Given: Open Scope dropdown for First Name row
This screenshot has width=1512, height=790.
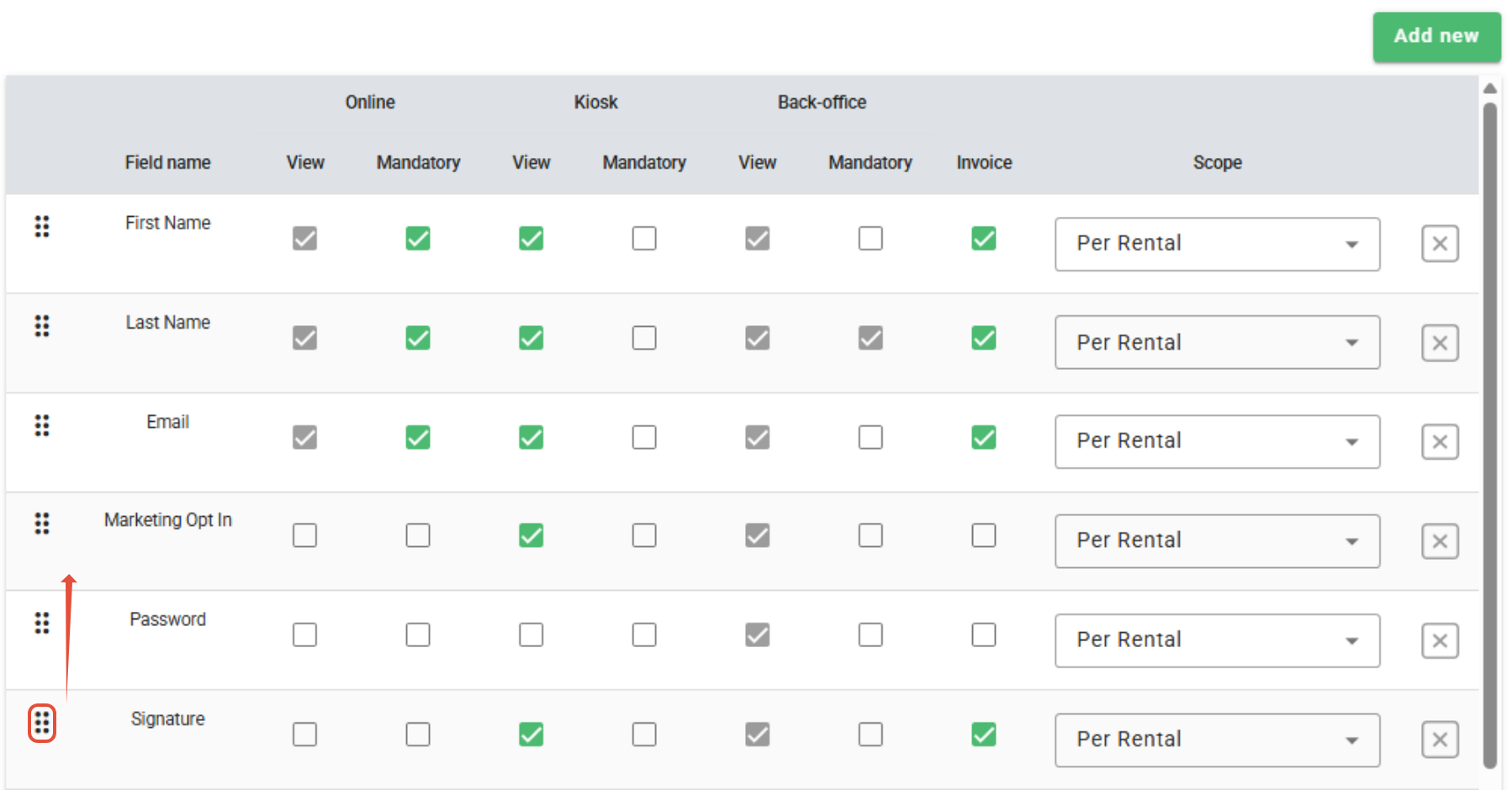Looking at the screenshot, I should 1217,244.
